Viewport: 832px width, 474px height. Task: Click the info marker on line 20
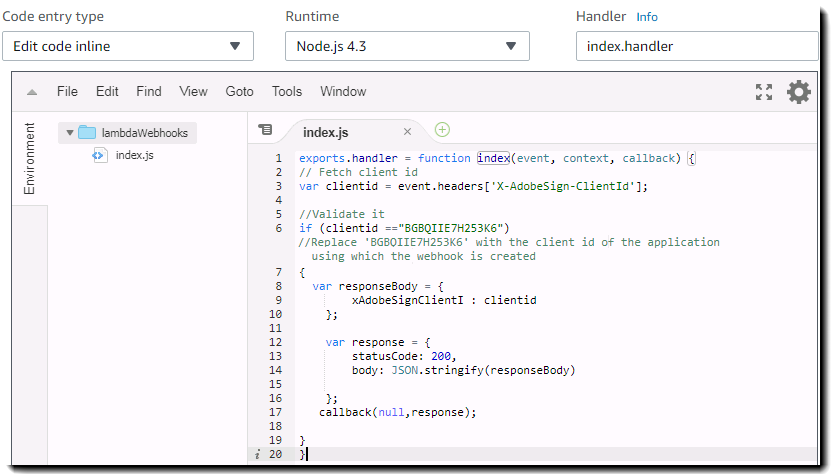coord(257,454)
